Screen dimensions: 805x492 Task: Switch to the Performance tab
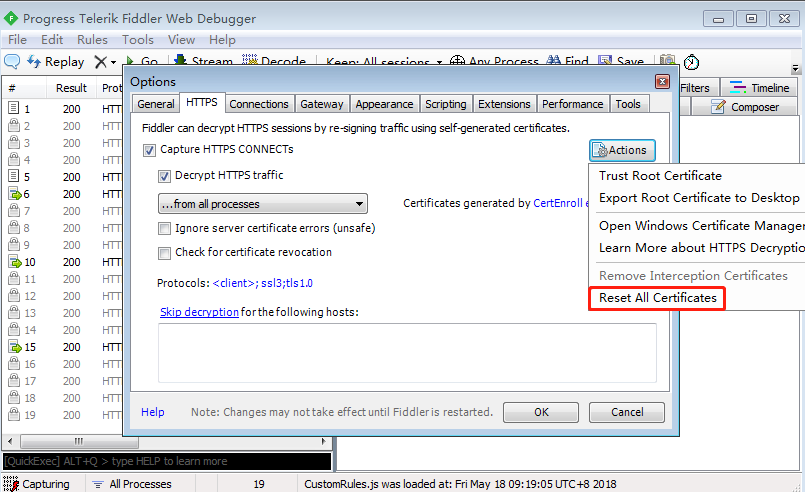click(x=572, y=104)
